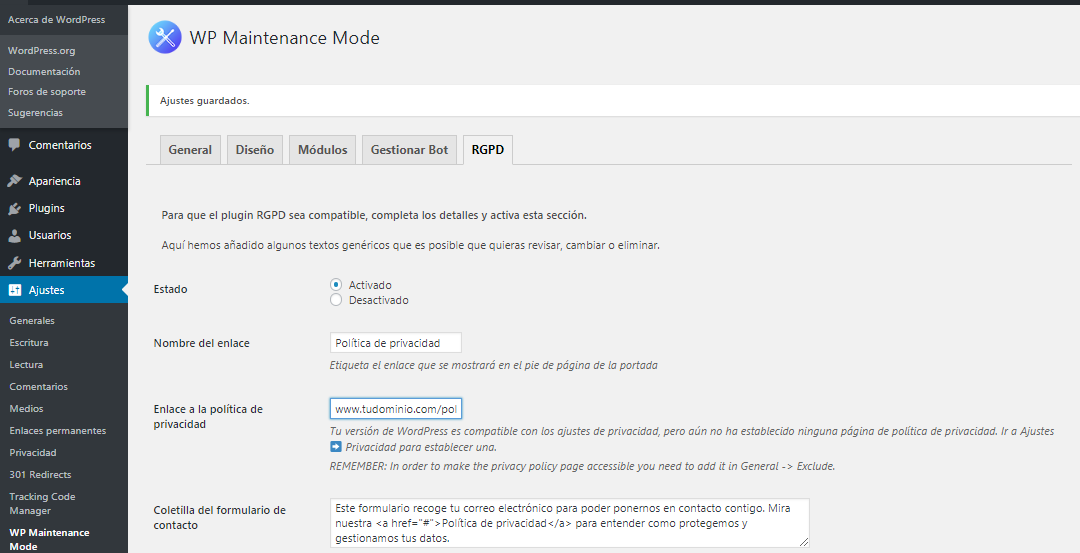
Task: Open the Documentación link
Action: 44,71
